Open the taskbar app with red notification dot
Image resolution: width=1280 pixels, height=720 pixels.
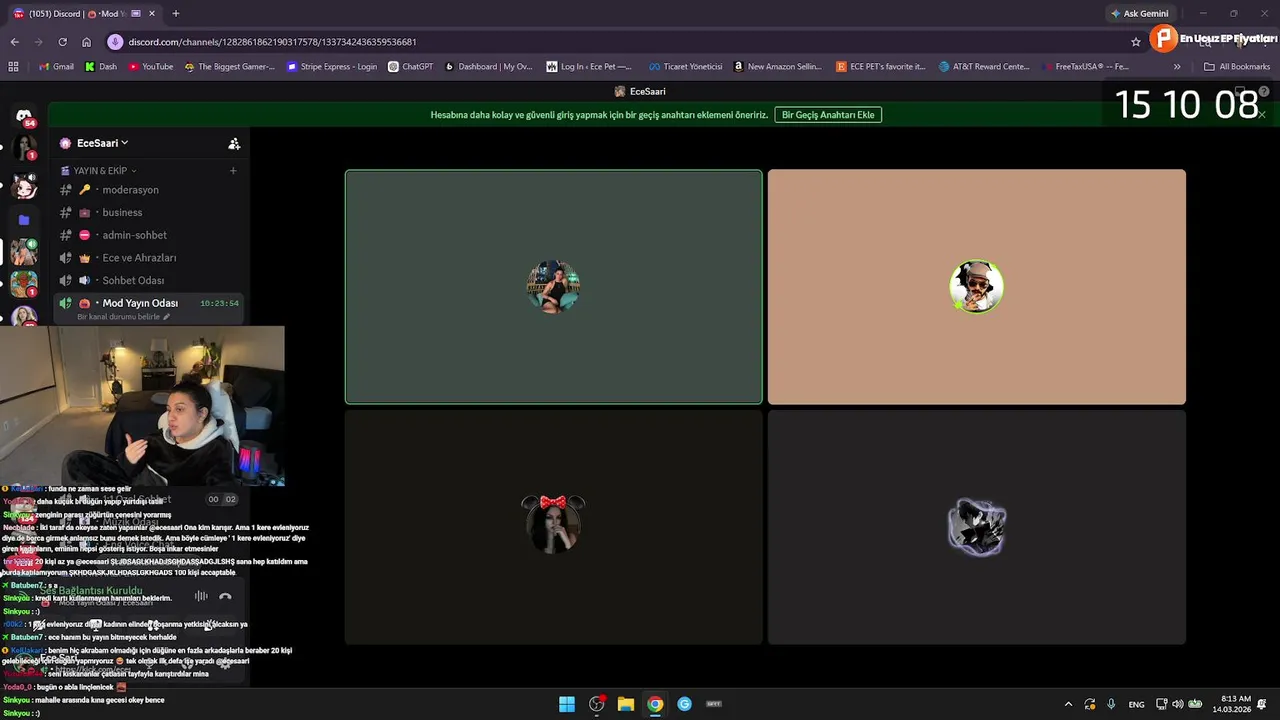pos(597,704)
